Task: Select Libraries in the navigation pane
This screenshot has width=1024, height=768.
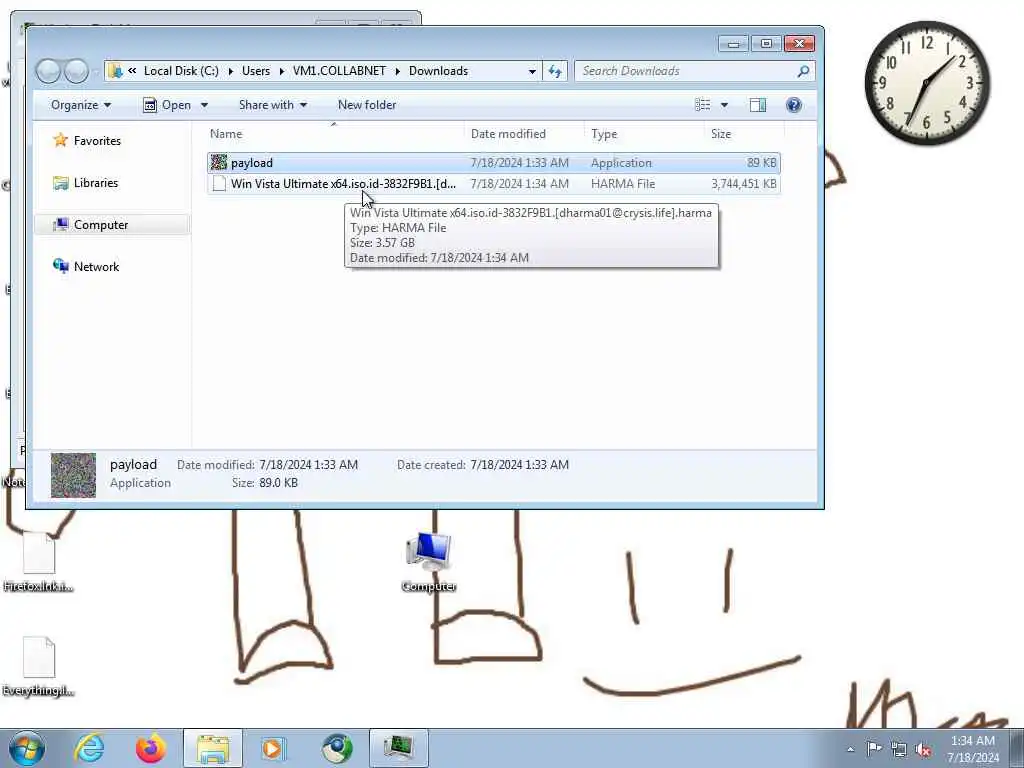Action: (x=86, y=183)
